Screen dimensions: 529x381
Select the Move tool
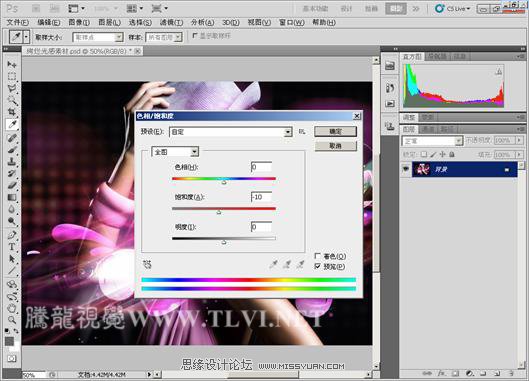[12, 64]
